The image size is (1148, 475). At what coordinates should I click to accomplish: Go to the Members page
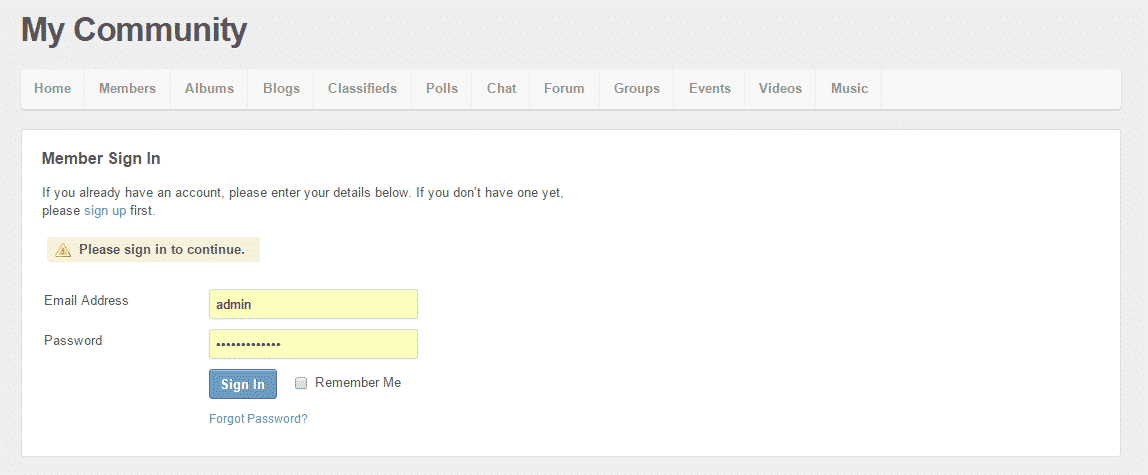click(x=127, y=89)
